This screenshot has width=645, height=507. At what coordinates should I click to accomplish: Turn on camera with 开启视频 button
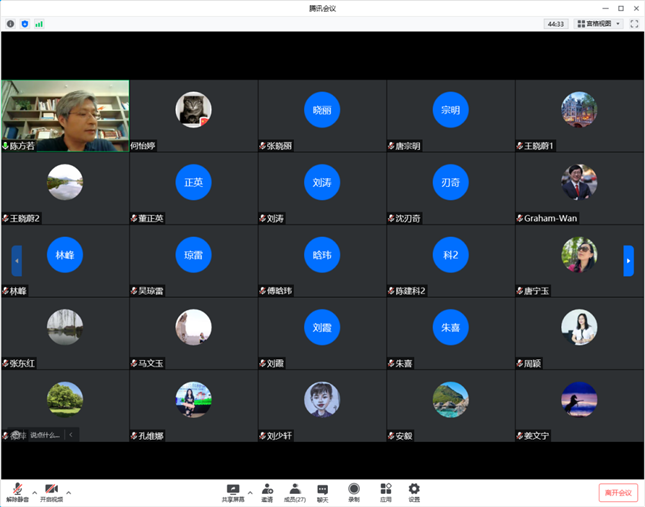[51, 492]
